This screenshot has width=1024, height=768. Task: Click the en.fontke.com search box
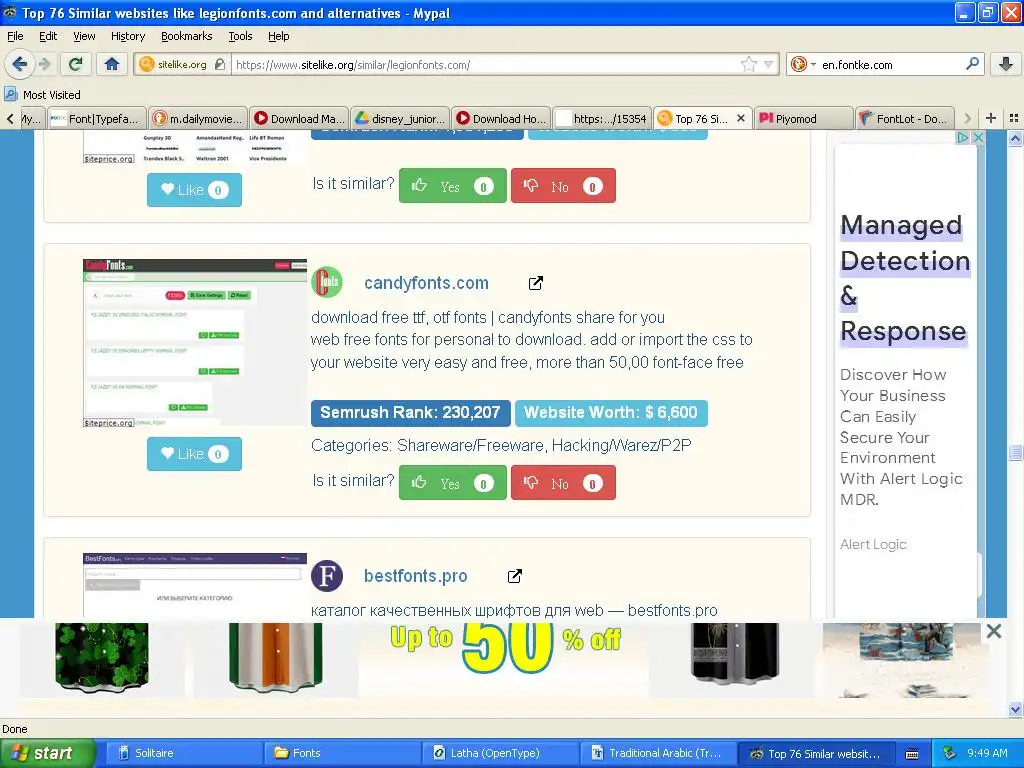click(x=891, y=64)
